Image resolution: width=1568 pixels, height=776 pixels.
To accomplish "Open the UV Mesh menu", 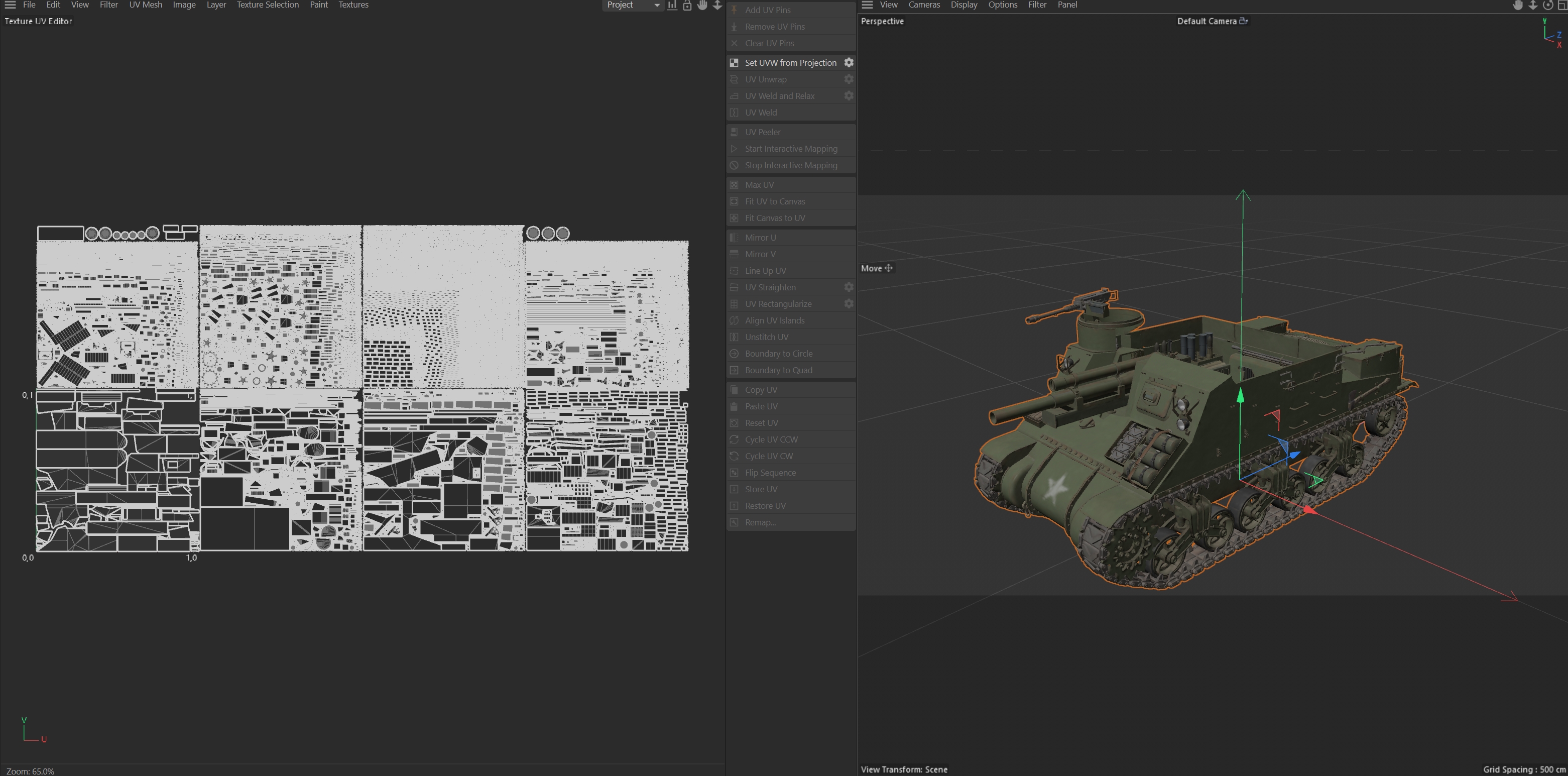I will click(146, 5).
